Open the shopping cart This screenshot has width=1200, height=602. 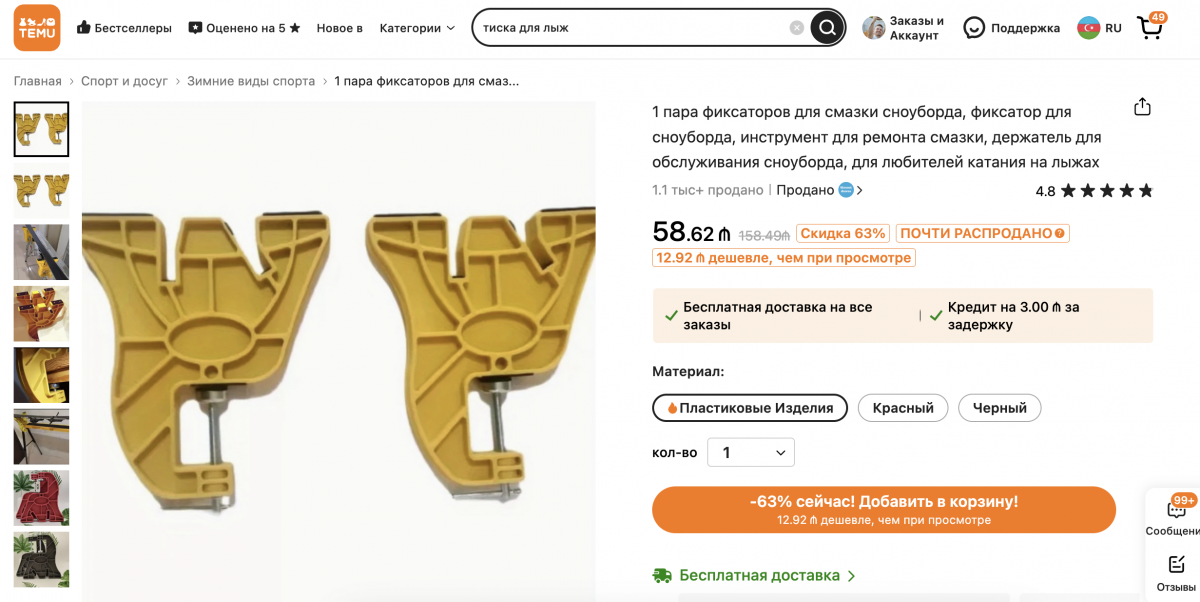click(1151, 27)
